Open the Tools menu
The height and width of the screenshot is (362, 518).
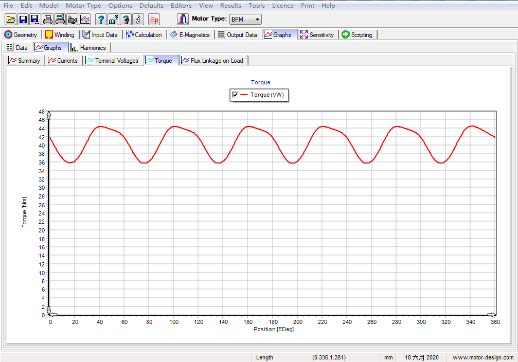(257, 6)
